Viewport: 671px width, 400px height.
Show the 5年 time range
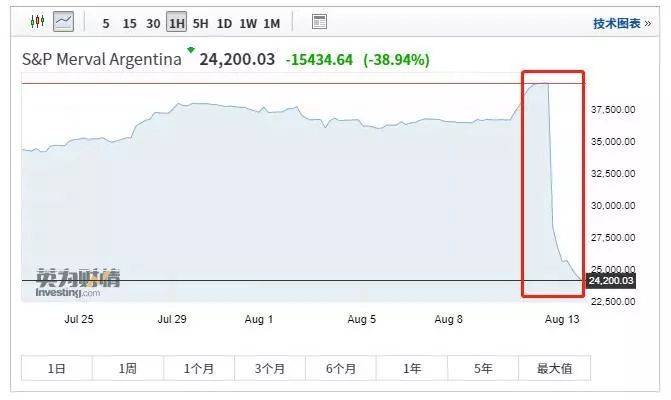click(x=484, y=368)
